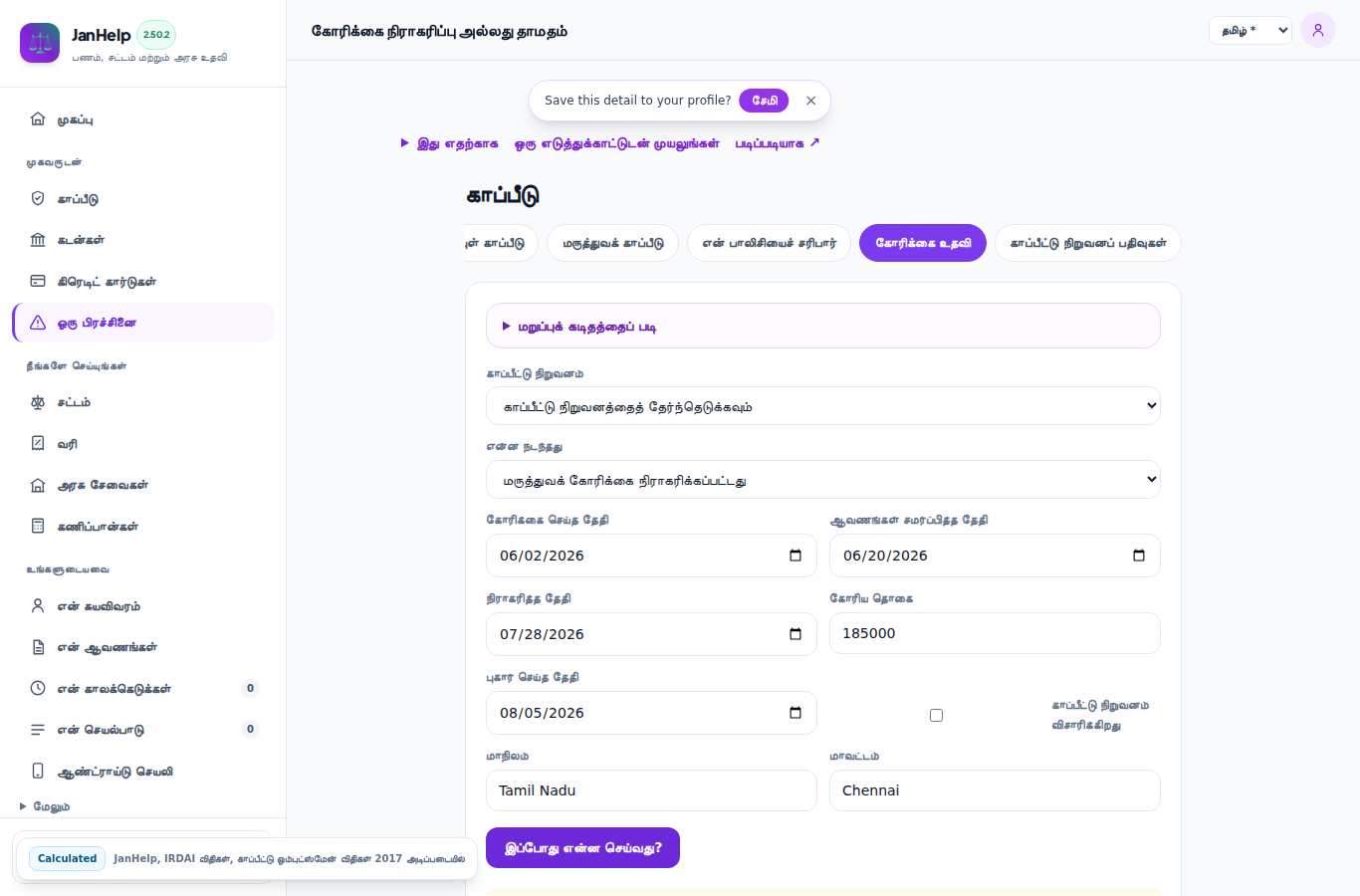Open calendar picker for நிராகரித்த தேதி
The image size is (1360, 896).
coord(795,634)
